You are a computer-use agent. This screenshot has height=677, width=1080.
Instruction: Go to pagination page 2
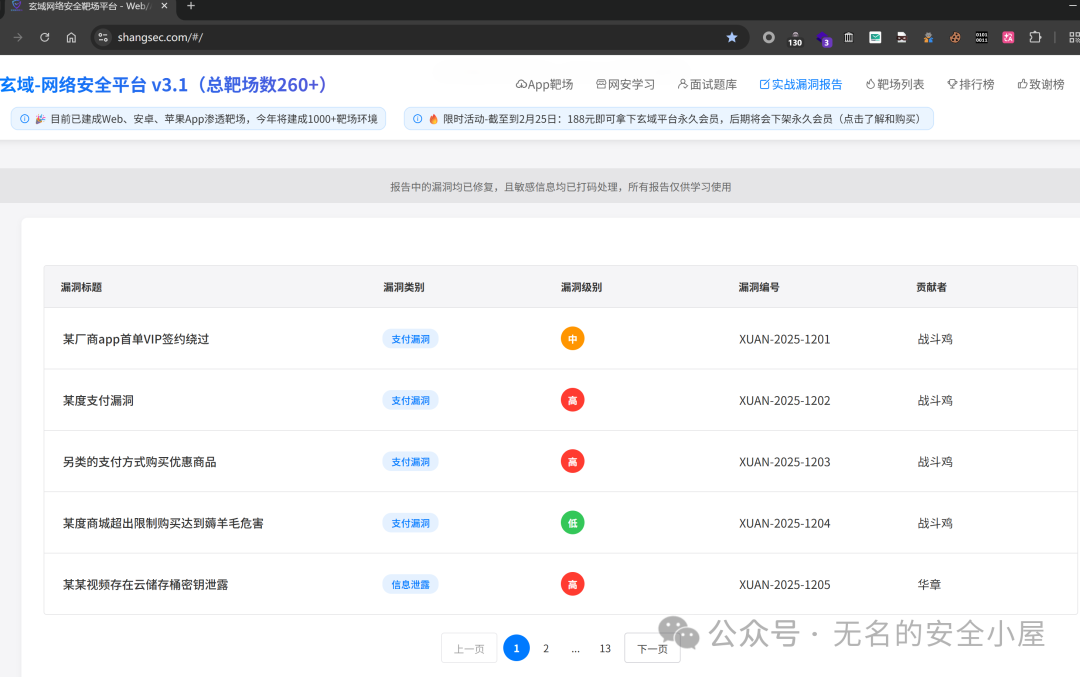(x=546, y=648)
